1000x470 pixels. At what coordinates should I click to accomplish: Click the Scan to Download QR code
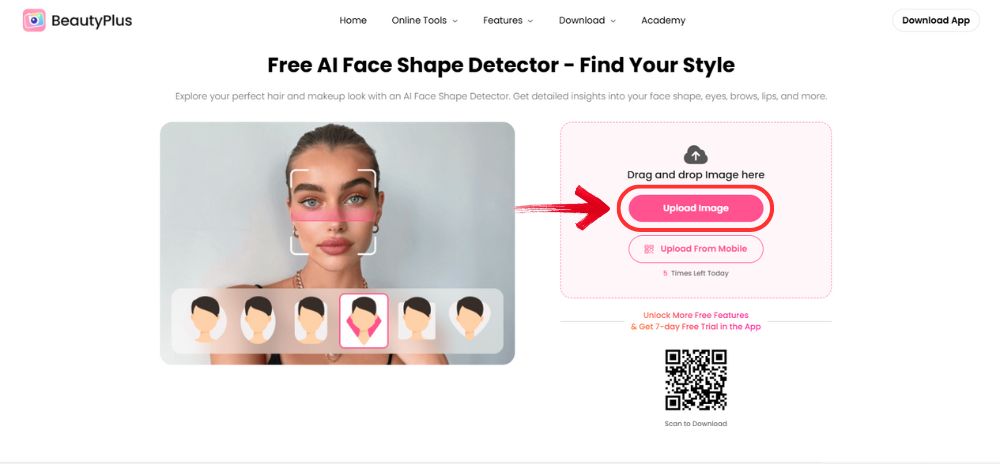point(696,380)
